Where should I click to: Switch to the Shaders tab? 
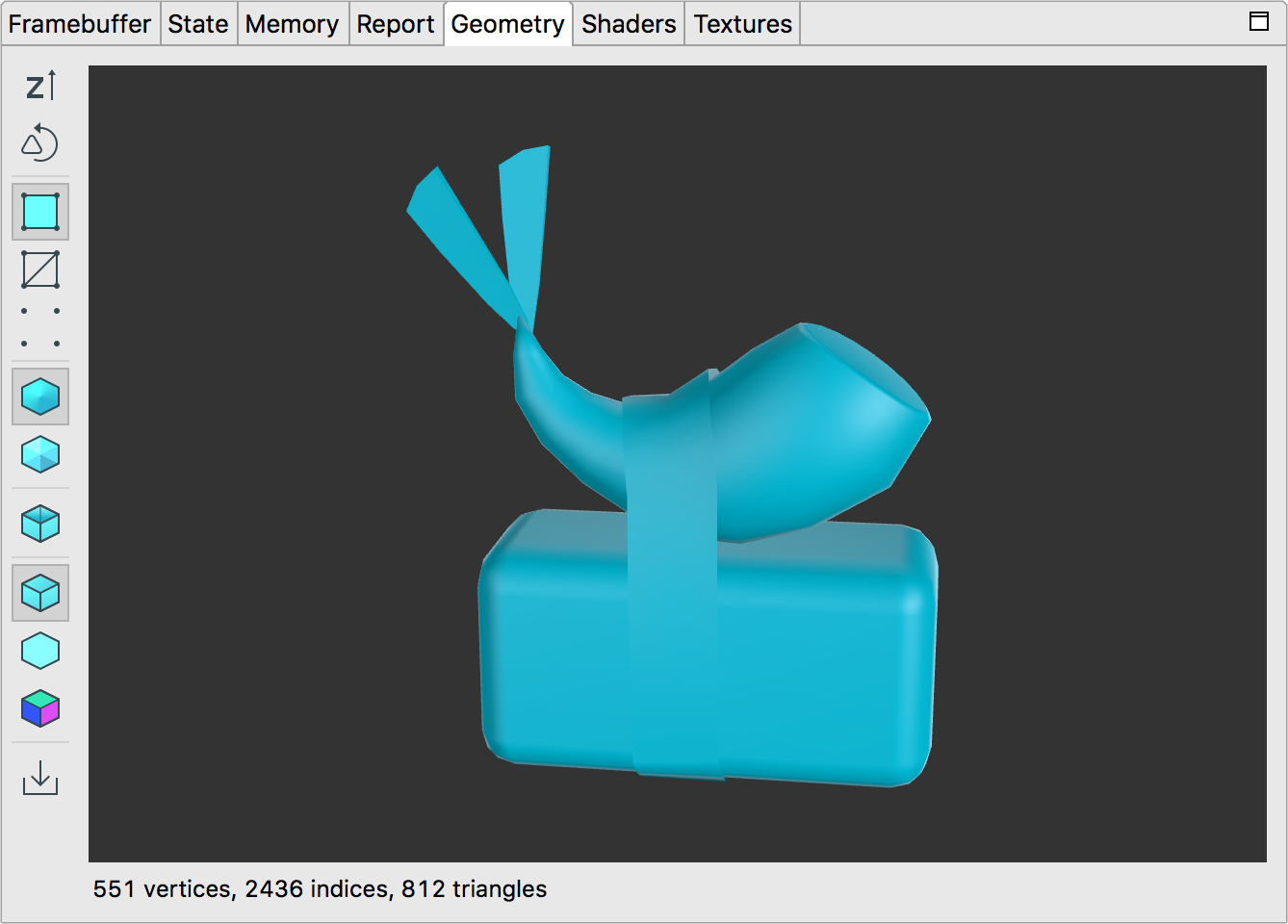[x=629, y=24]
